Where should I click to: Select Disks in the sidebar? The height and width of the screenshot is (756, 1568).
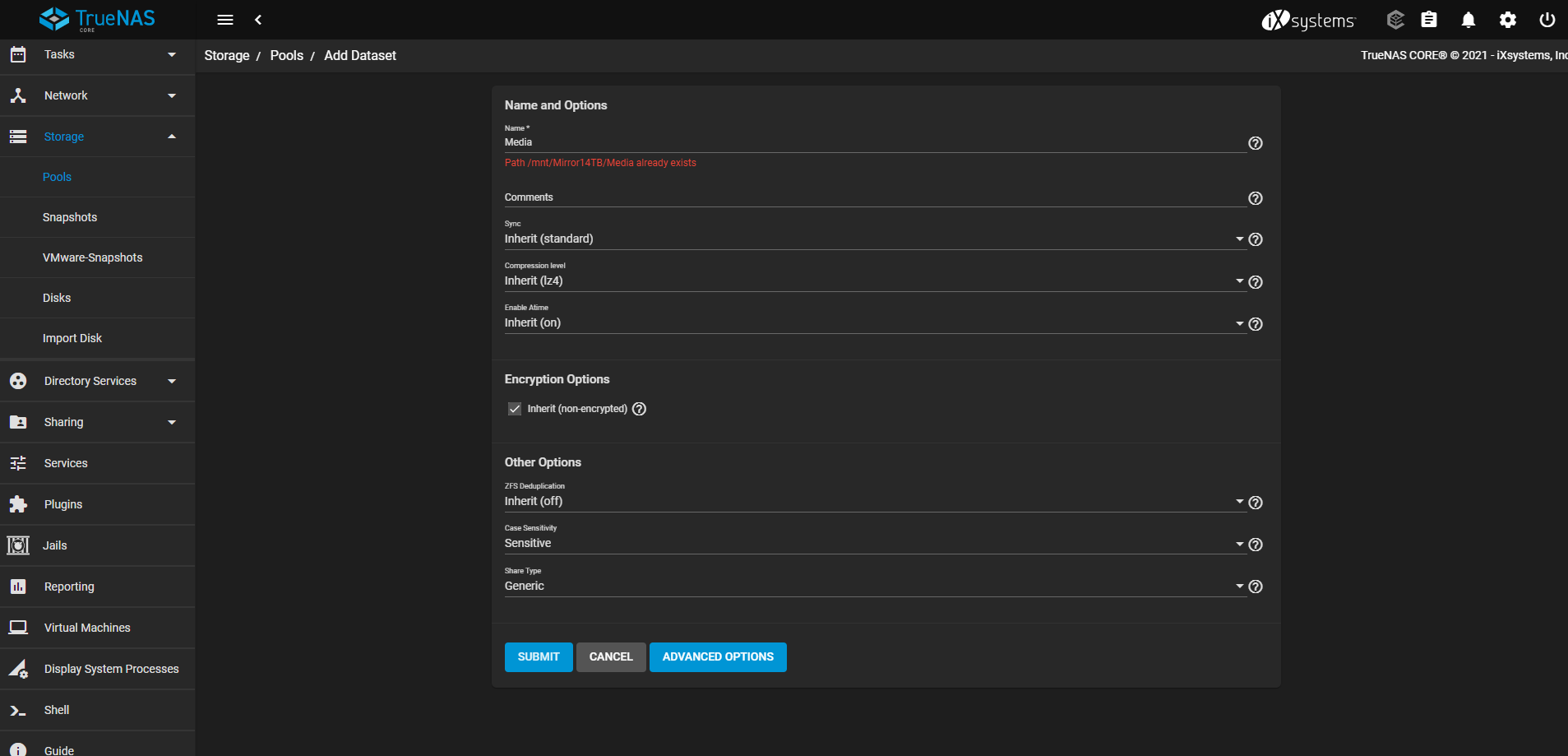point(57,298)
